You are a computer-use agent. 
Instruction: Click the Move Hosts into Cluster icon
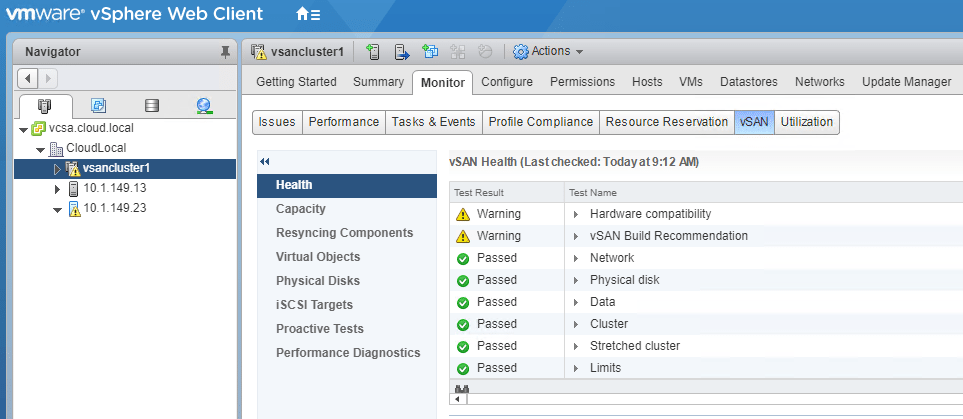pos(402,51)
